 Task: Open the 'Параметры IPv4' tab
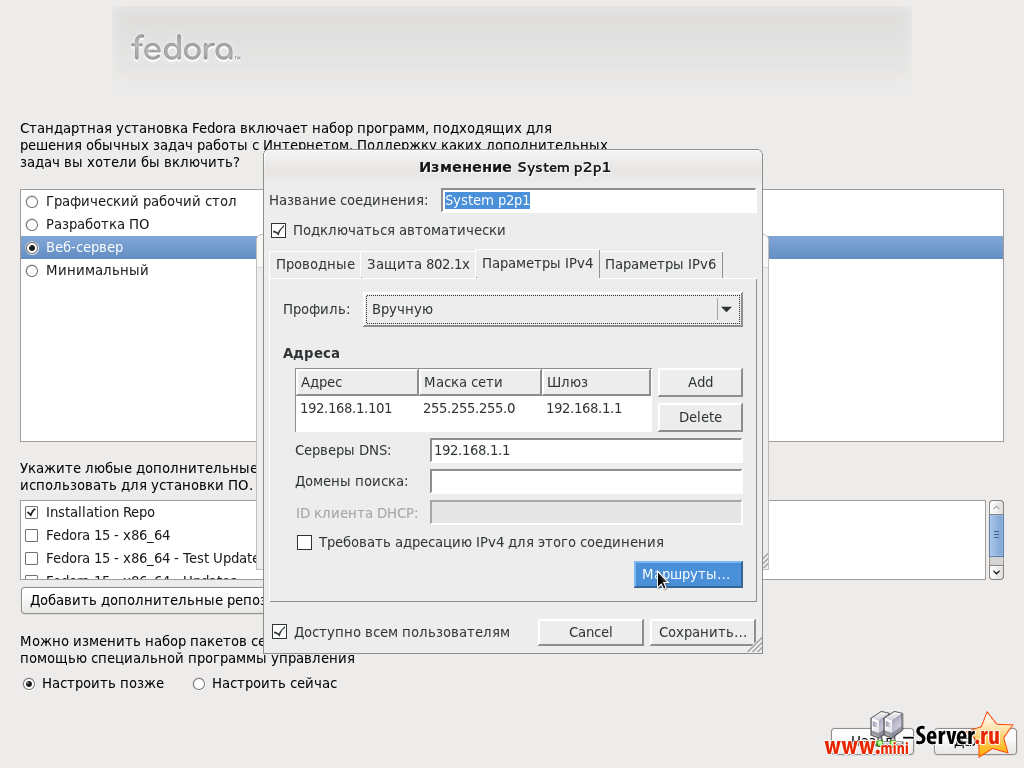(537, 264)
